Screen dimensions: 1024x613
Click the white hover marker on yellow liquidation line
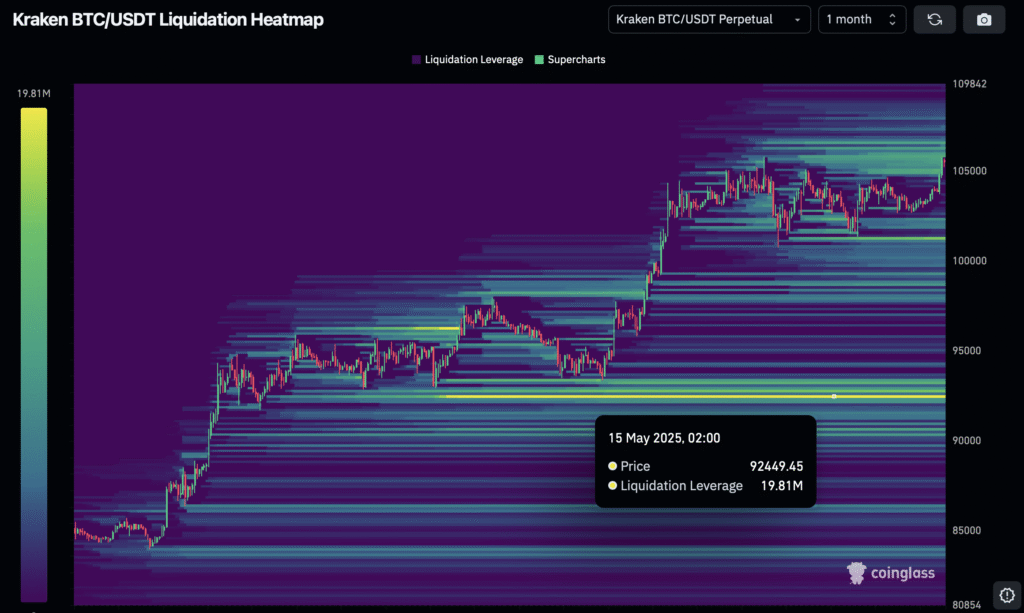click(x=834, y=396)
